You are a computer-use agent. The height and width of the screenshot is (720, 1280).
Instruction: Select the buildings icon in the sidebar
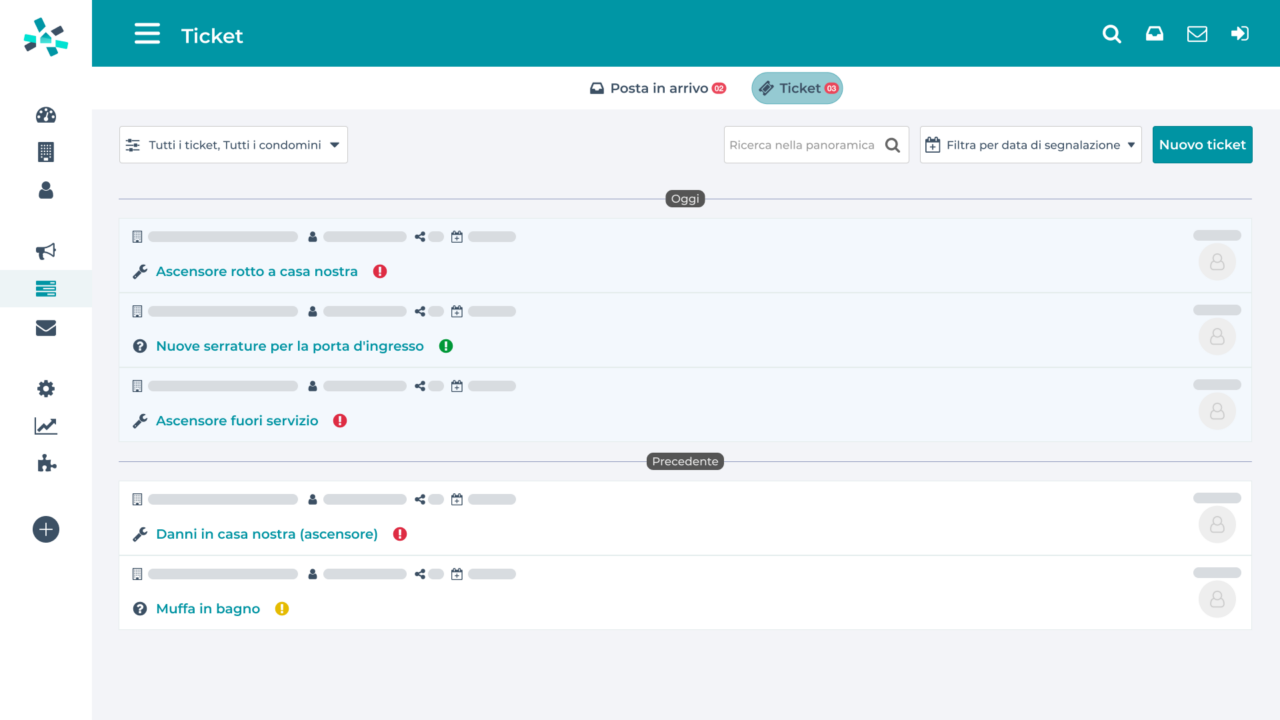(46, 152)
